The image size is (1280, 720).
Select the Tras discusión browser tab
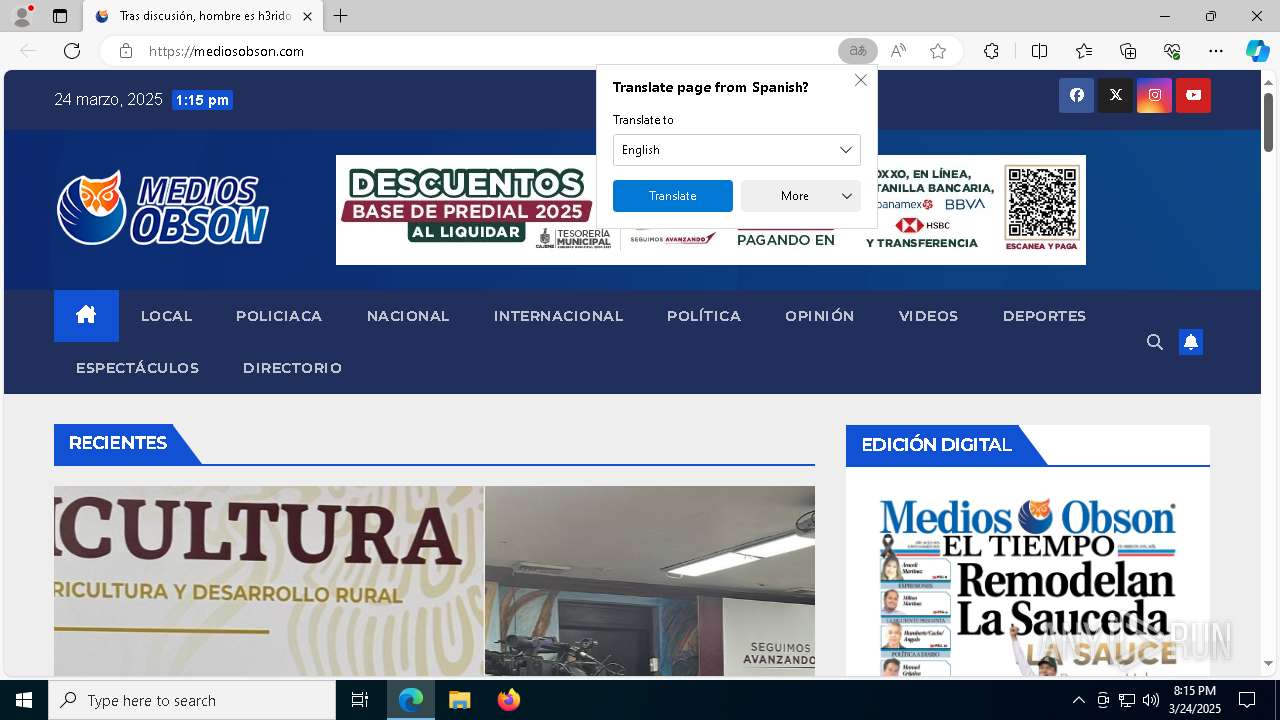click(x=203, y=16)
